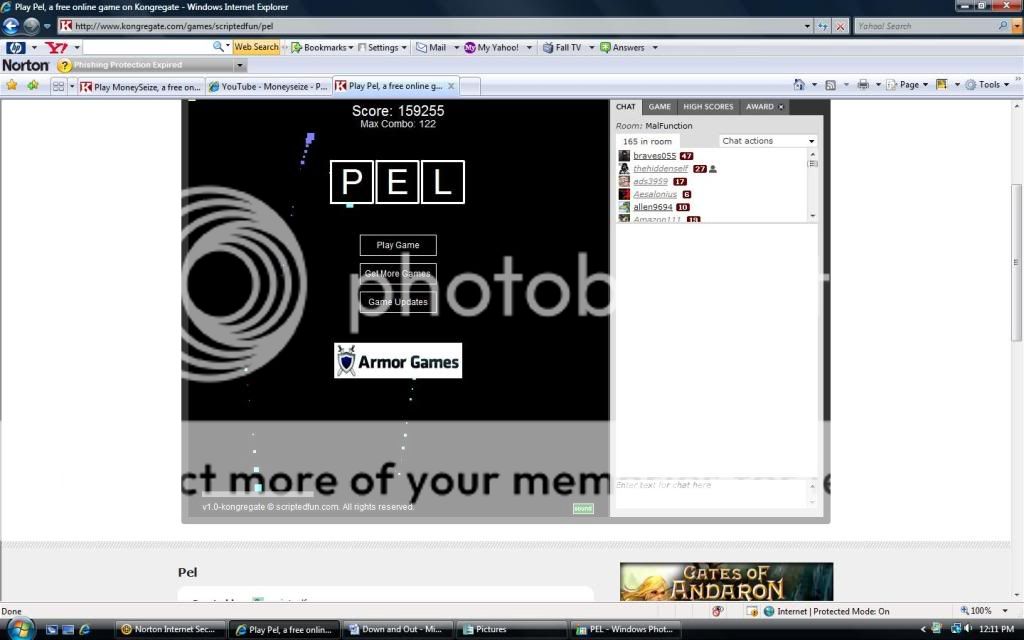Close the Play Pel browser tab

451,86
